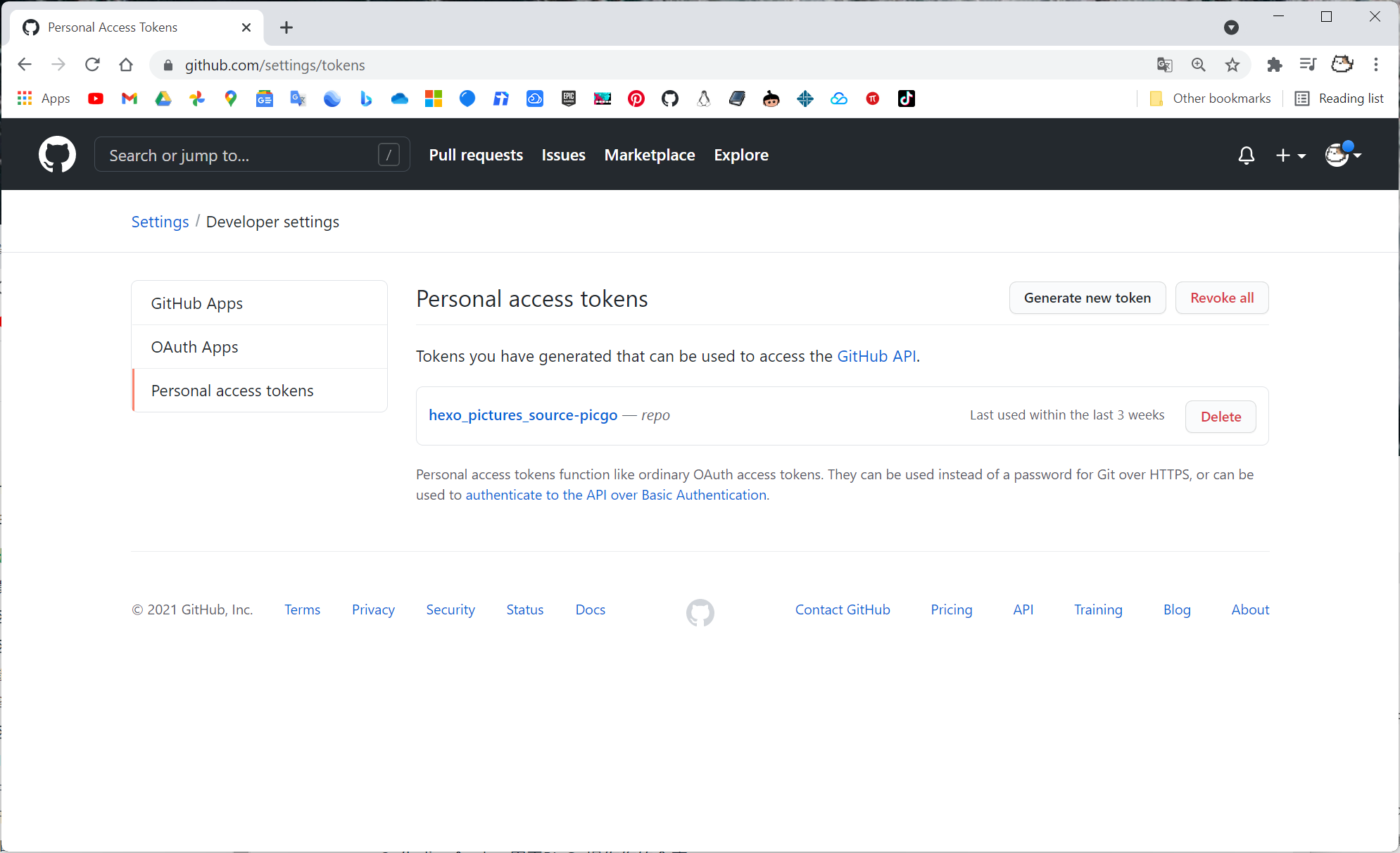Open the browser extensions puzzle icon
The height and width of the screenshot is (853, 1400).
click(1274, 65)
